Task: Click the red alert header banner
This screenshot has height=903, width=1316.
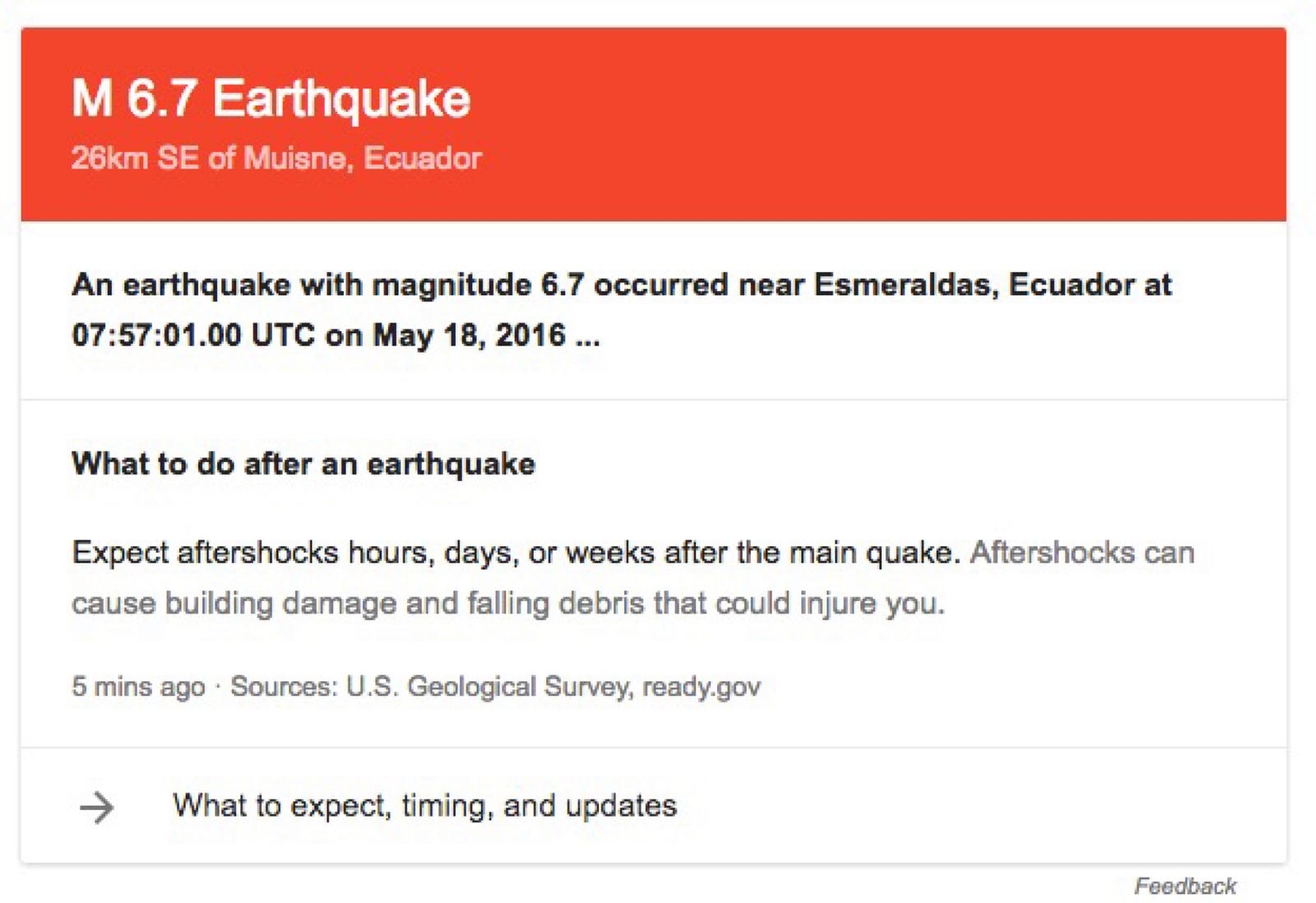Action: click(x=653, y=124)
